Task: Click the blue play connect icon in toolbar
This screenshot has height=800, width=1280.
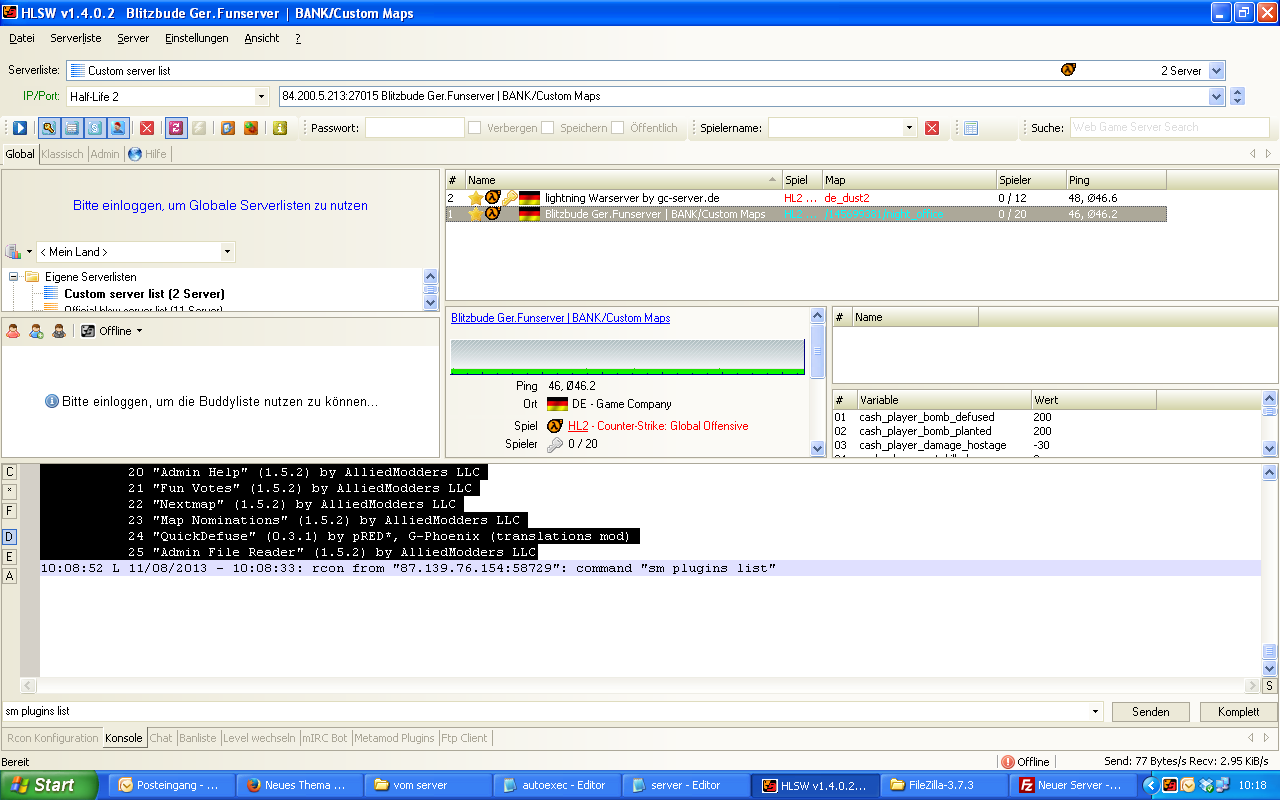Action: tap(20, 128)
